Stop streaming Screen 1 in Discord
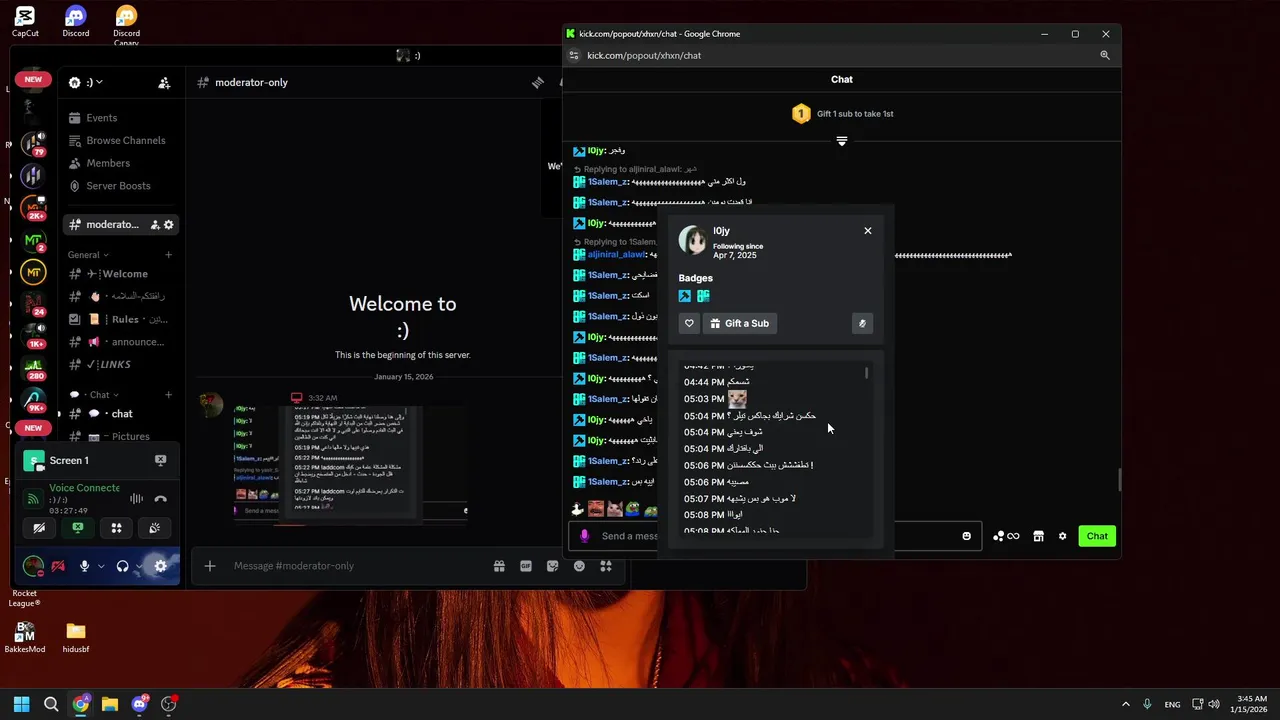This screenshot has width=1280, height=720. click(x=160, y=460)
